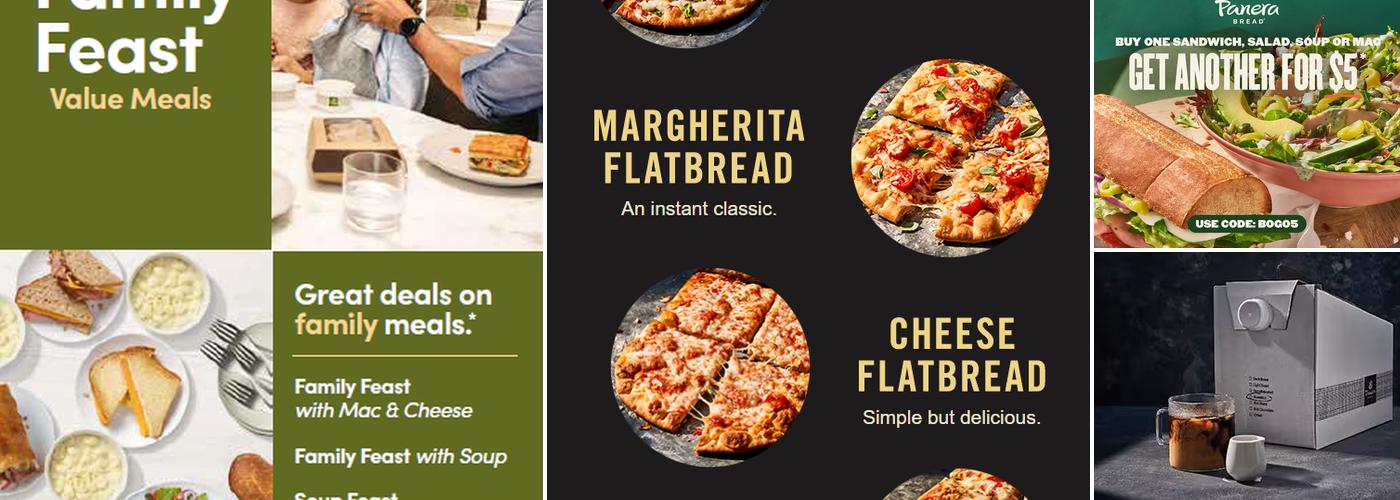Click Family Feast with Soup option
1400x500 pixels.
pyautogui.click(x=400, y=457)
